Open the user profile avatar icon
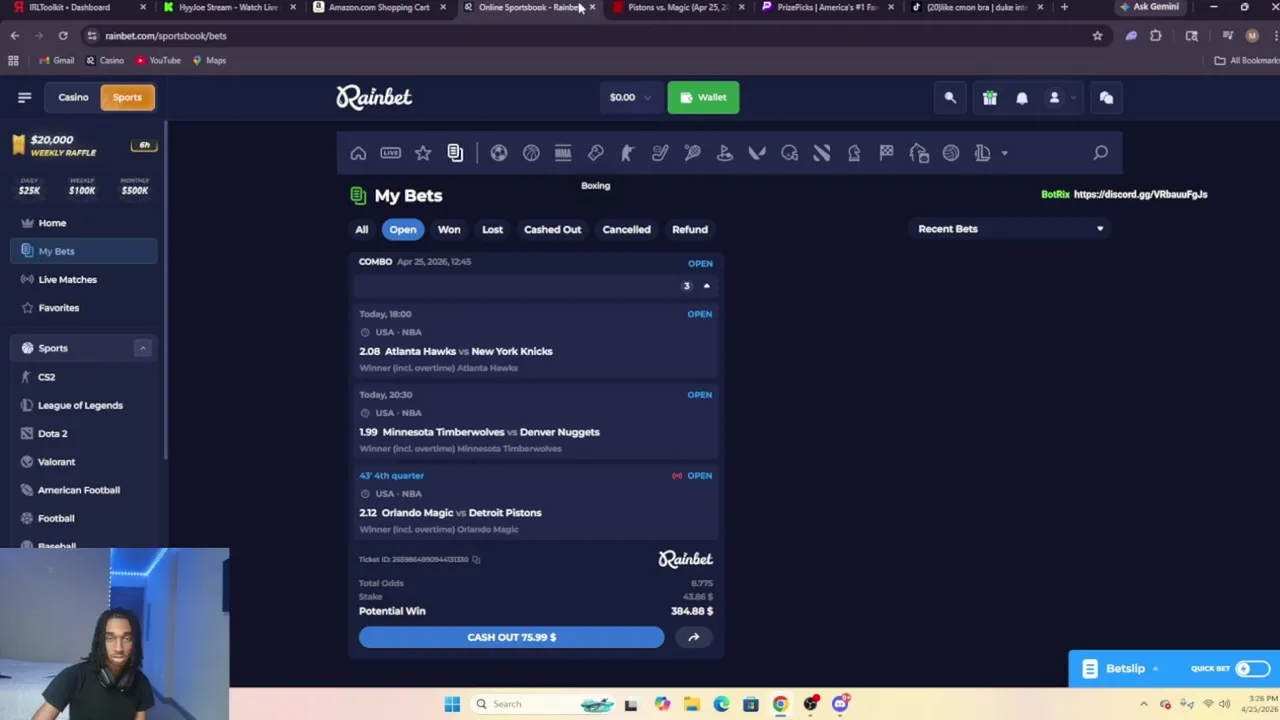This screenshot has width=1280, height=720. pos(1053,97)
